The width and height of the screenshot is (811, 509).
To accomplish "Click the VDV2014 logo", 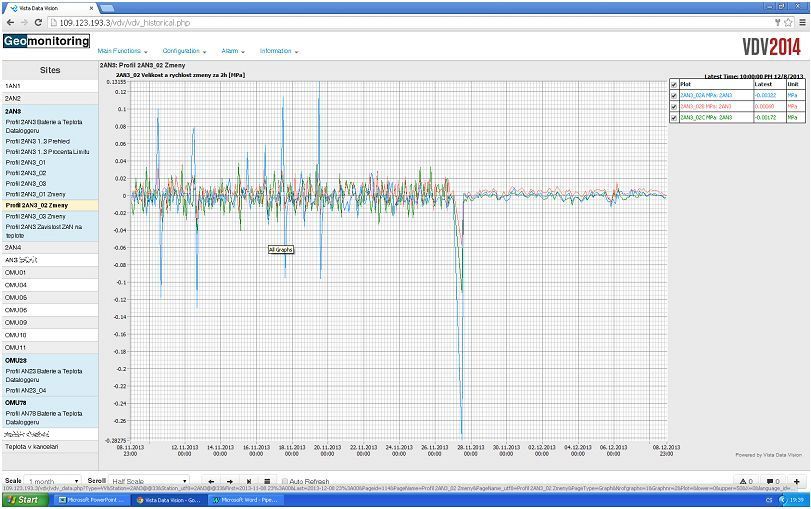I will (x=772, y=47).
